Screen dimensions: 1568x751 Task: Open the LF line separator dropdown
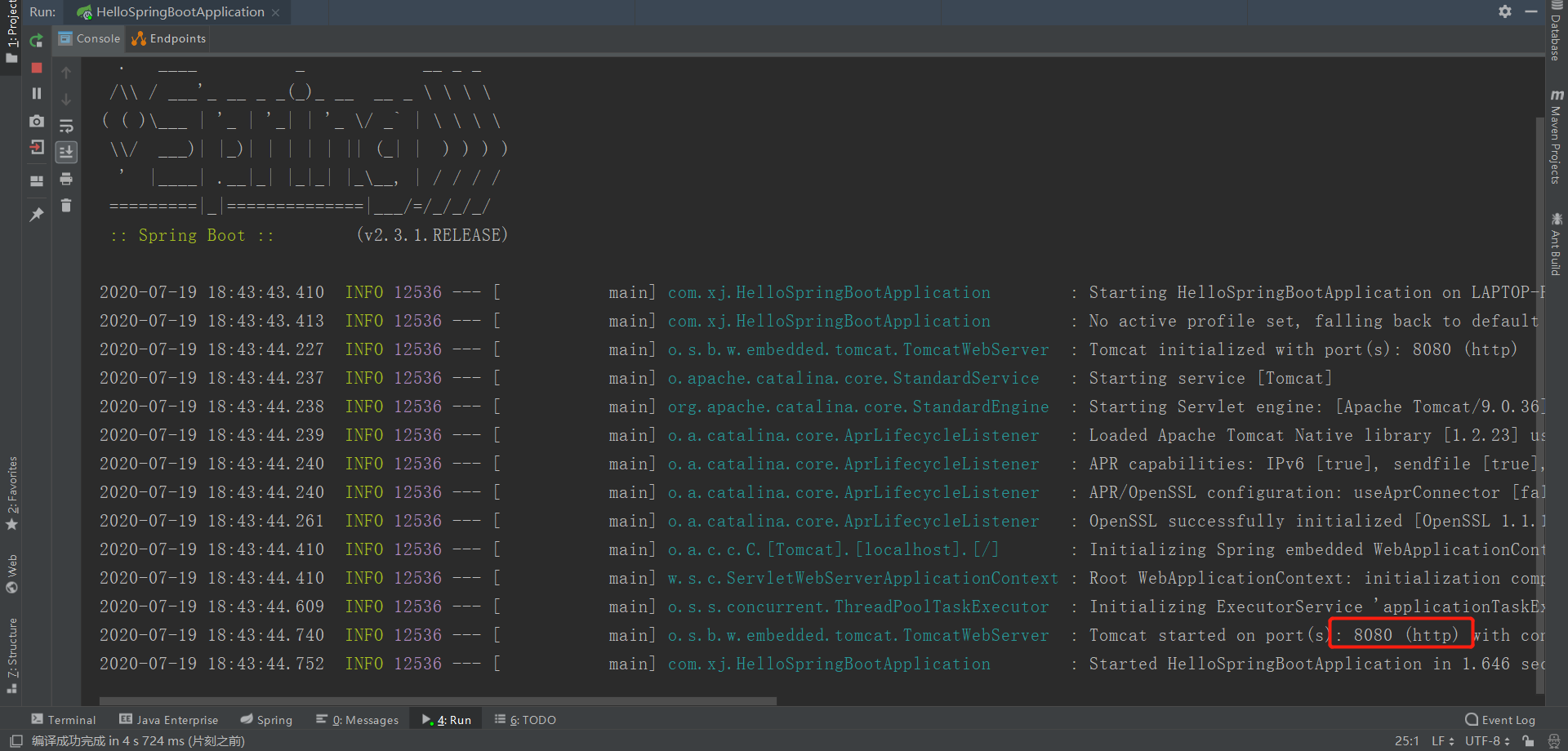(1442, 741)
